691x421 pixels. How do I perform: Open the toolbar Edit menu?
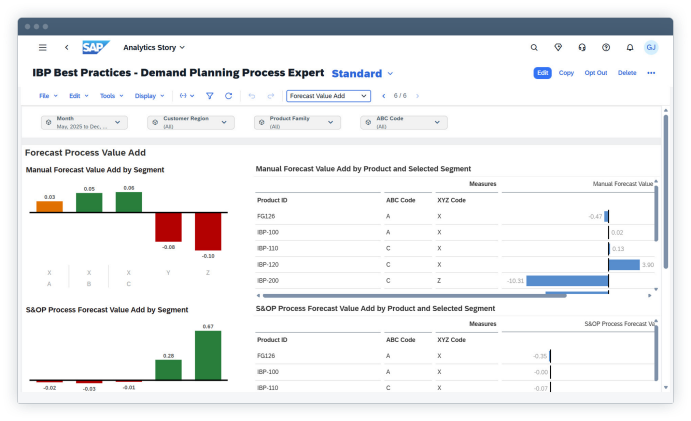[78, 96]
